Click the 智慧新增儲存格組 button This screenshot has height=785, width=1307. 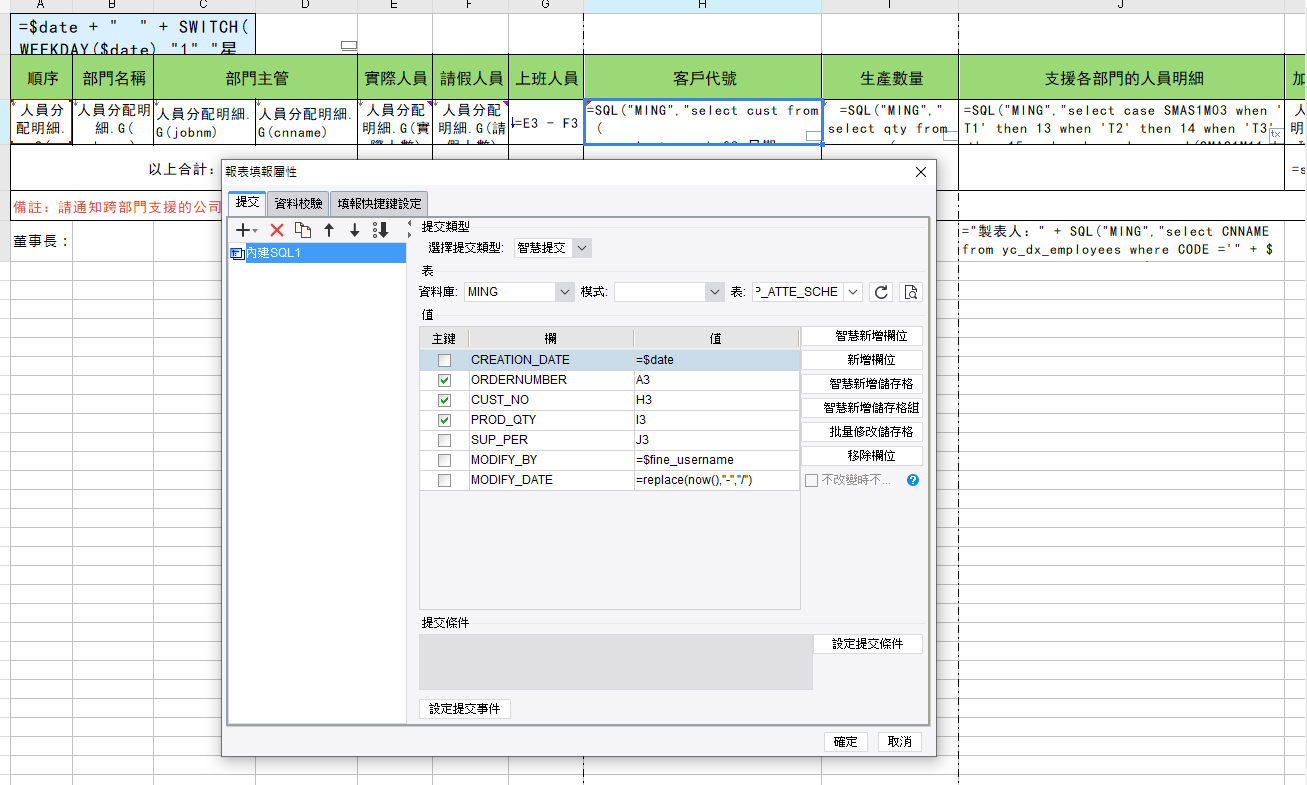pos(862,408)
